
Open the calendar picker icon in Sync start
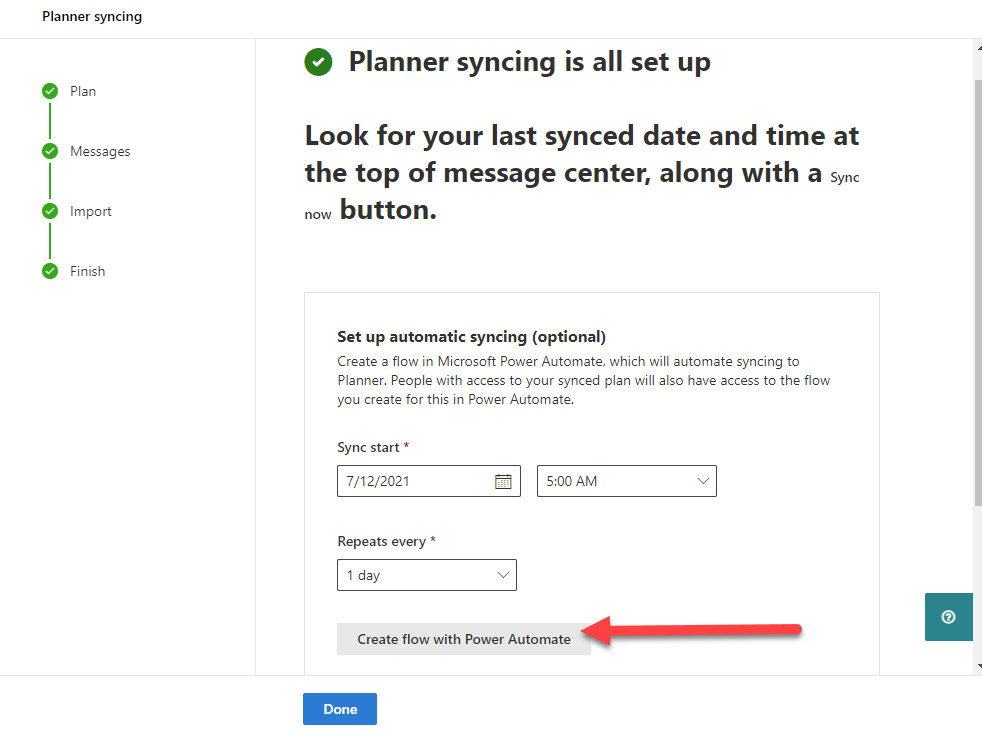tap(503, 481)
